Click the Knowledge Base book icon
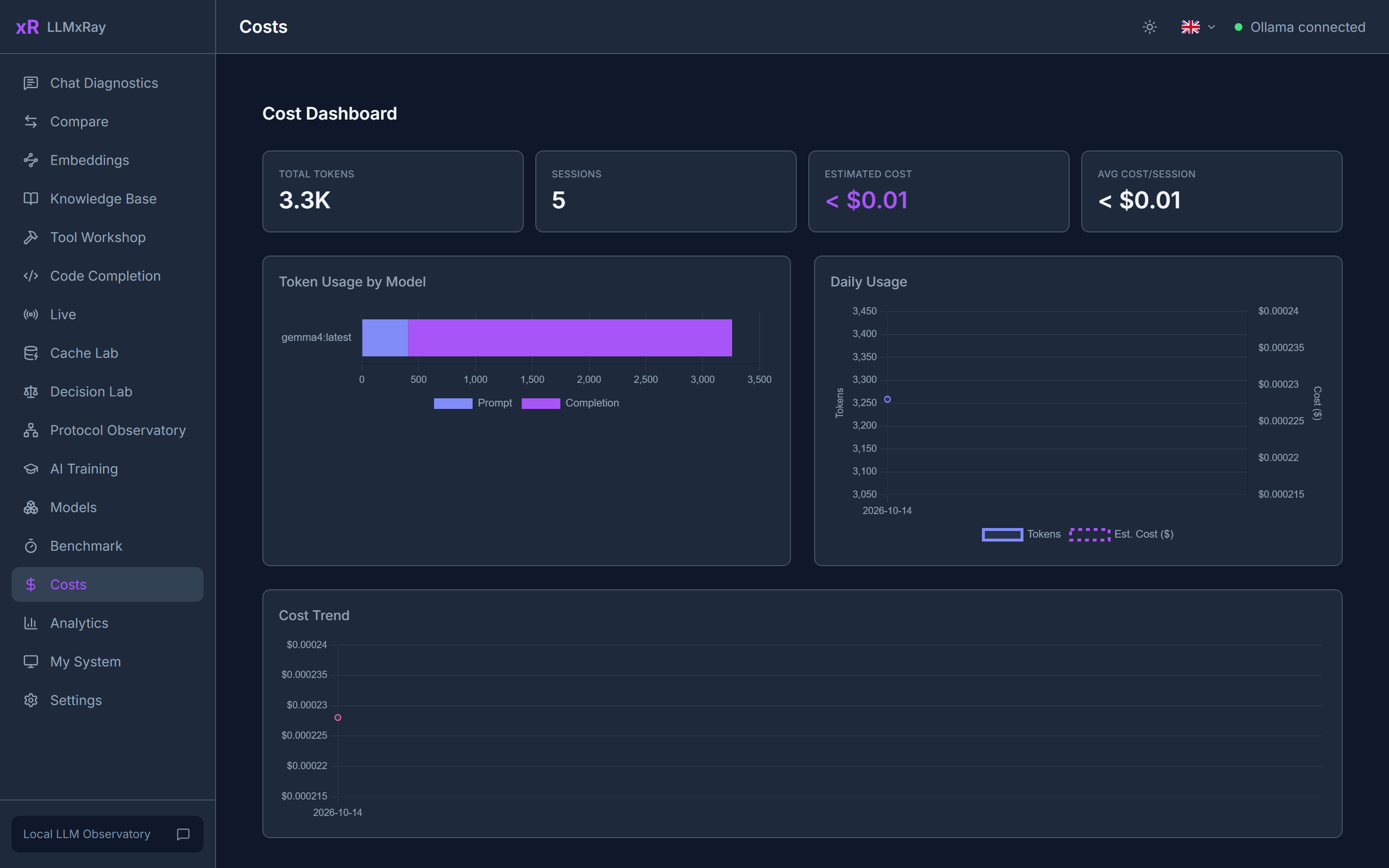 point(30,199)
